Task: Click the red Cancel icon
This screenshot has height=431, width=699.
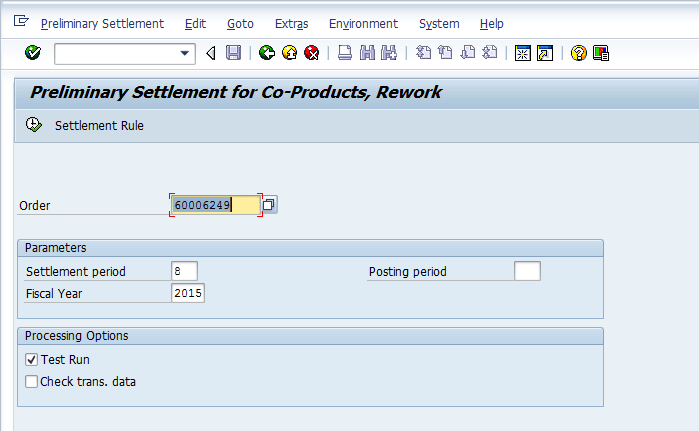Action: tap(311, 53)
